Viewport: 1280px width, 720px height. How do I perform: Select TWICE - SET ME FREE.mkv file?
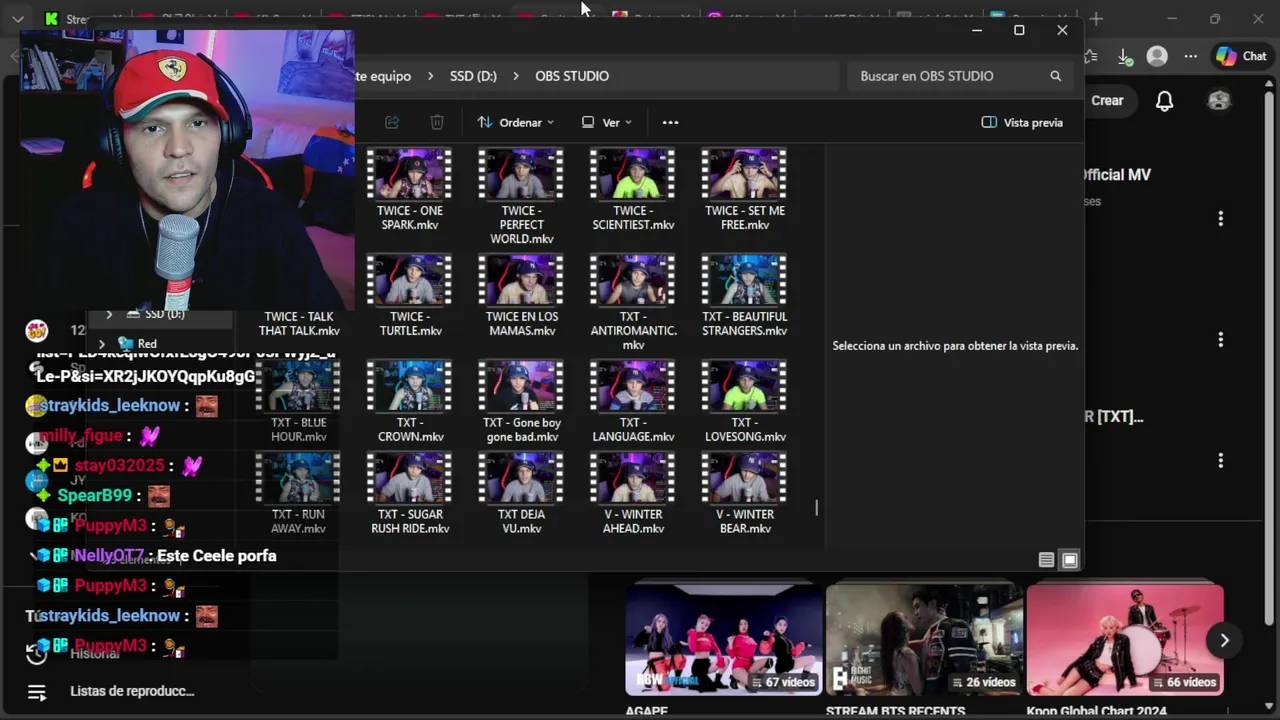click(x=744, y=190)
